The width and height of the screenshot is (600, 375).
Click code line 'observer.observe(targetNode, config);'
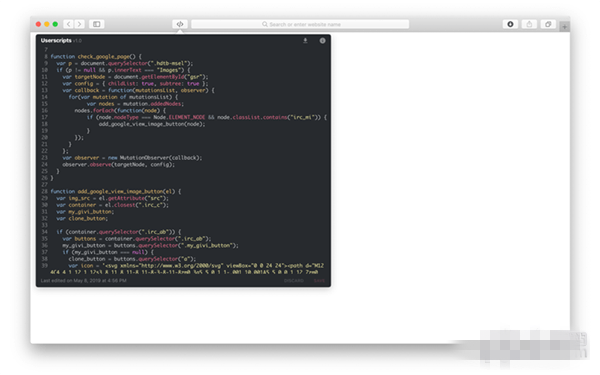pyautogui.click(x=118, y=165)
